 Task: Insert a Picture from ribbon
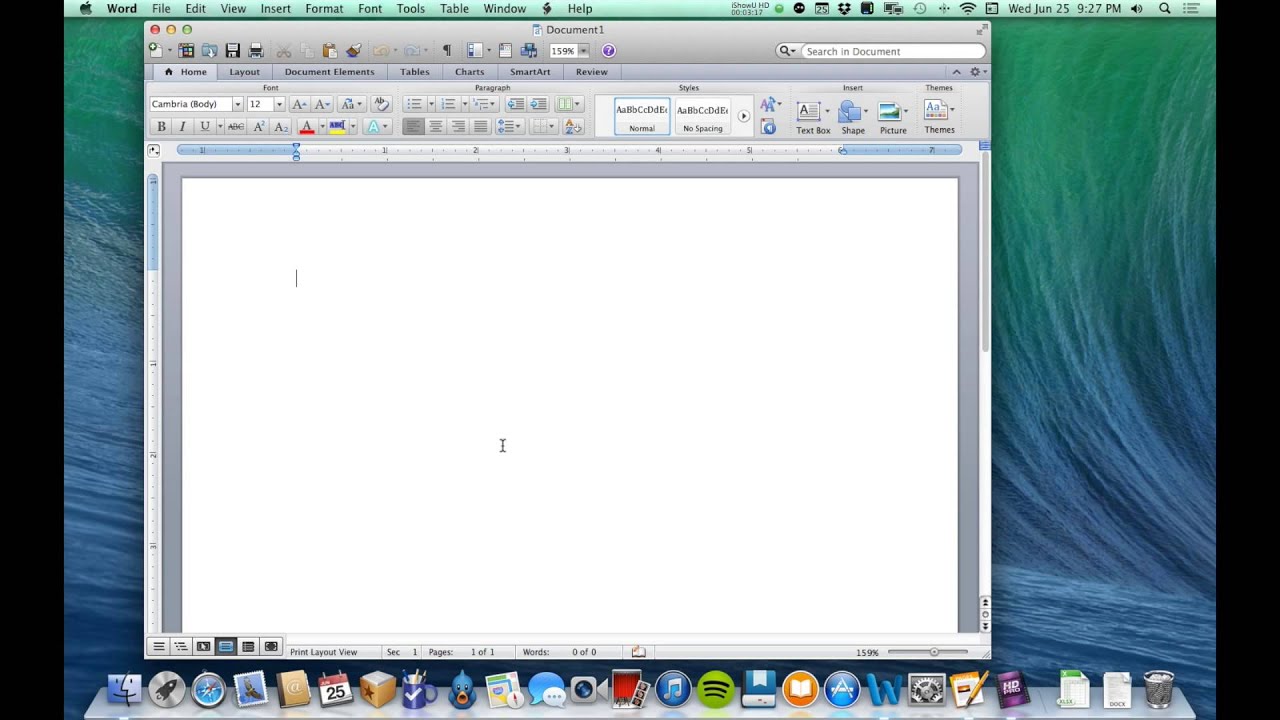[x=893, y=117]
